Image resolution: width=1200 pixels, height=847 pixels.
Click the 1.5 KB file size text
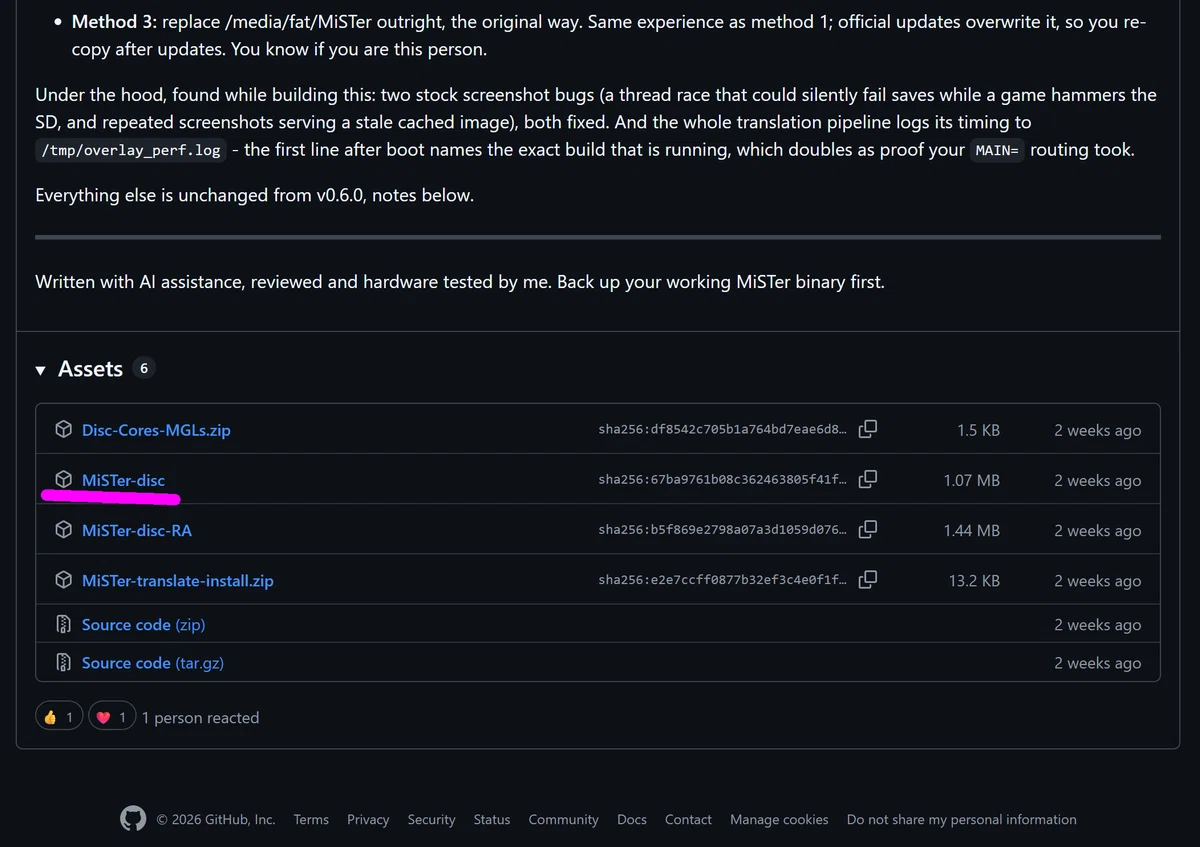(x=978, y=430)
